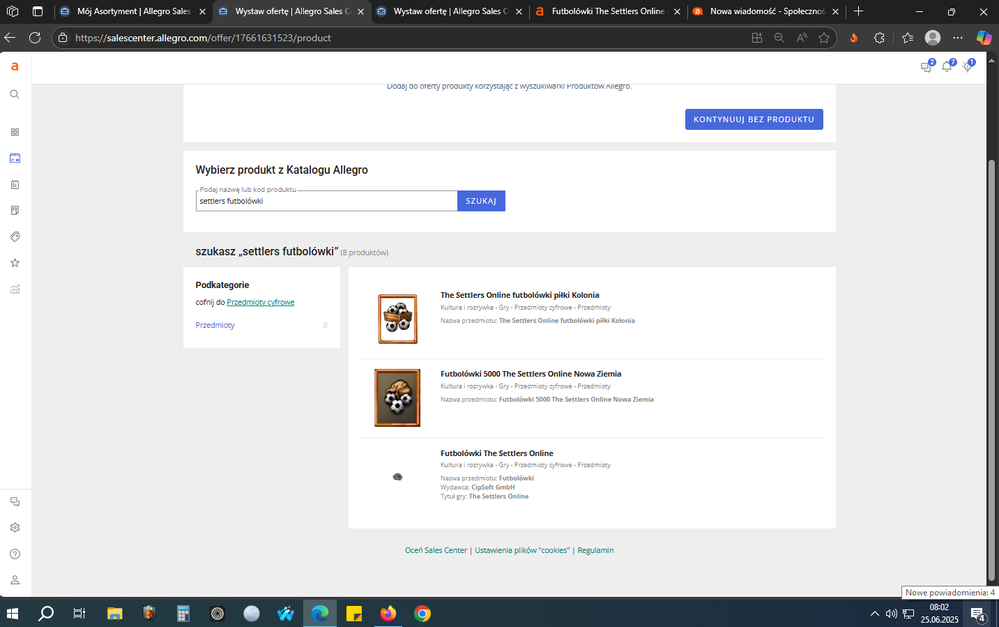Viewport: 999px width, 627px height.
Task: Open the tab actions icon in title bar
Action: [x=38, y=11]
